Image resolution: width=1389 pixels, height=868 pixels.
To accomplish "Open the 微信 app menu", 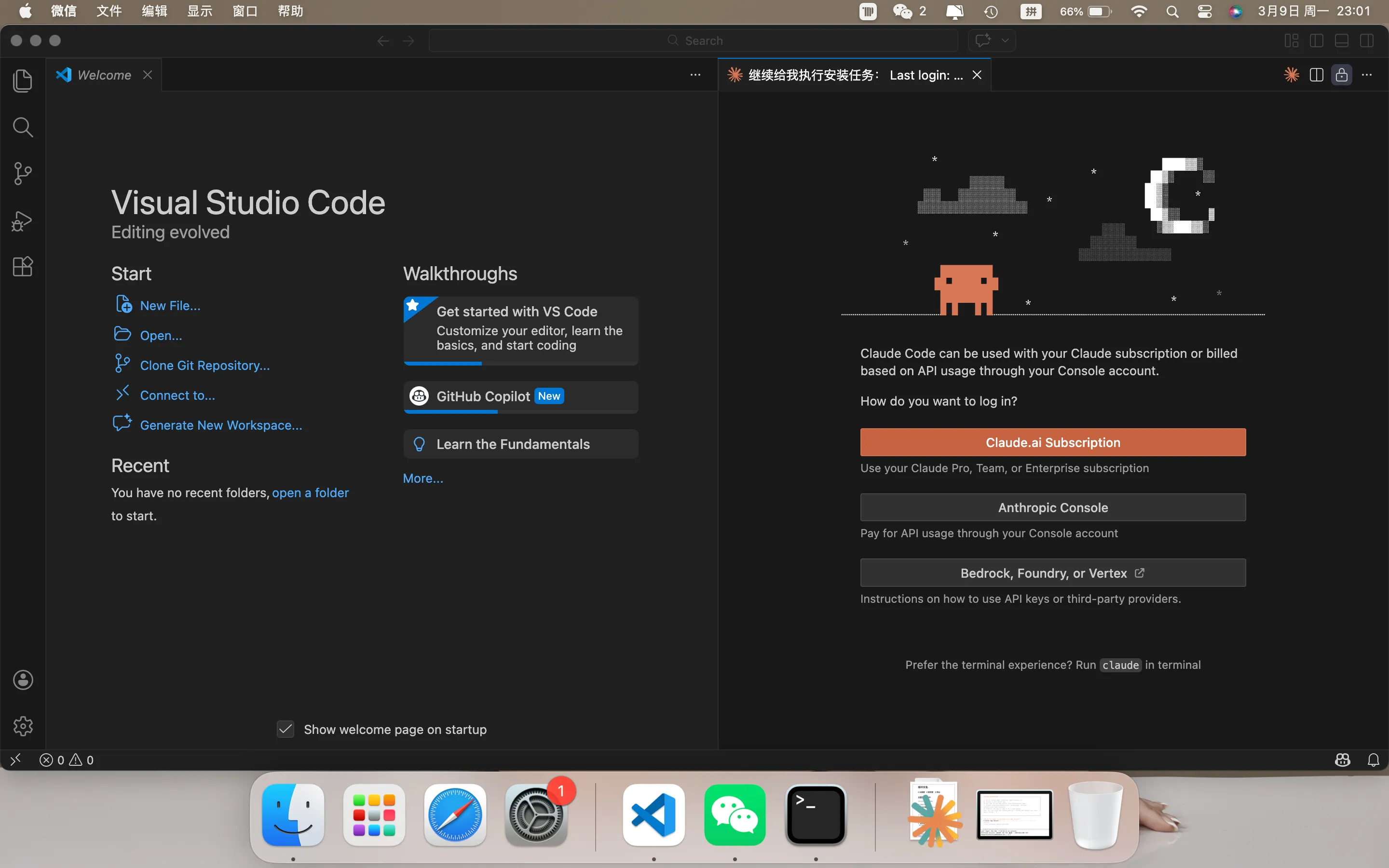I will pos(63,11).
